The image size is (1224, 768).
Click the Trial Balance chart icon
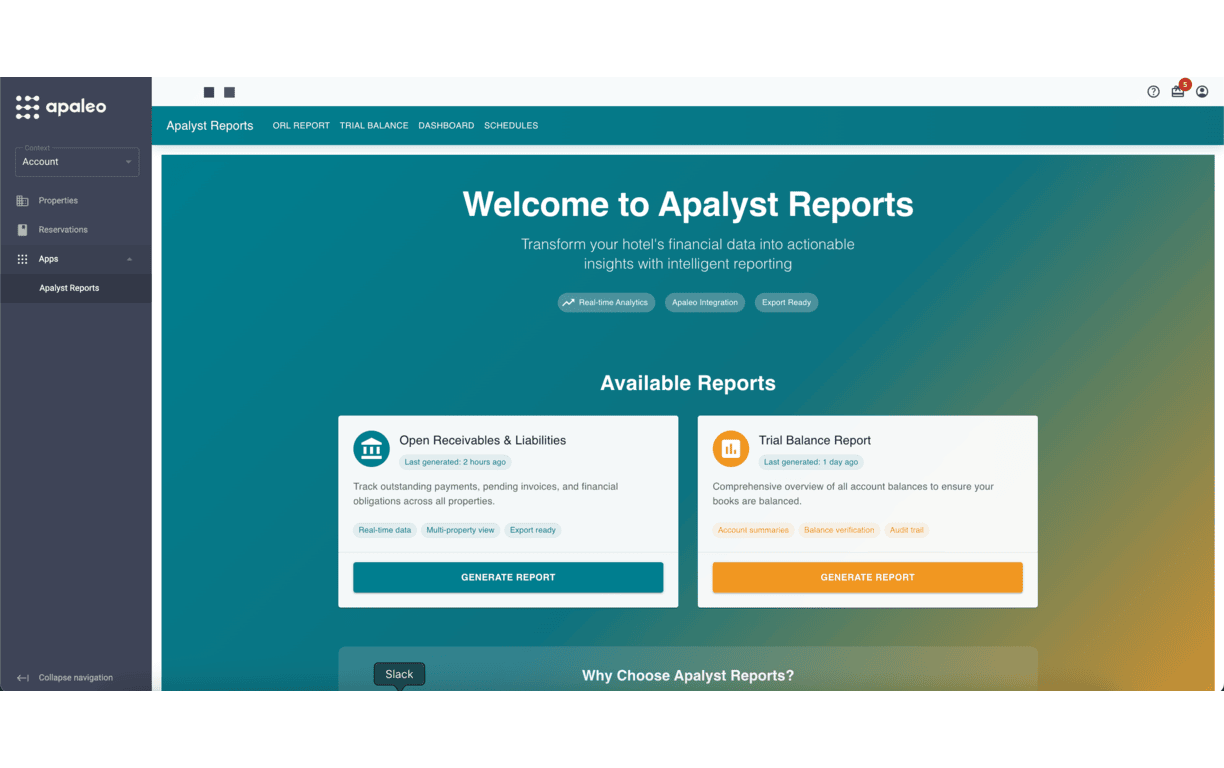[x=731, y=449]
